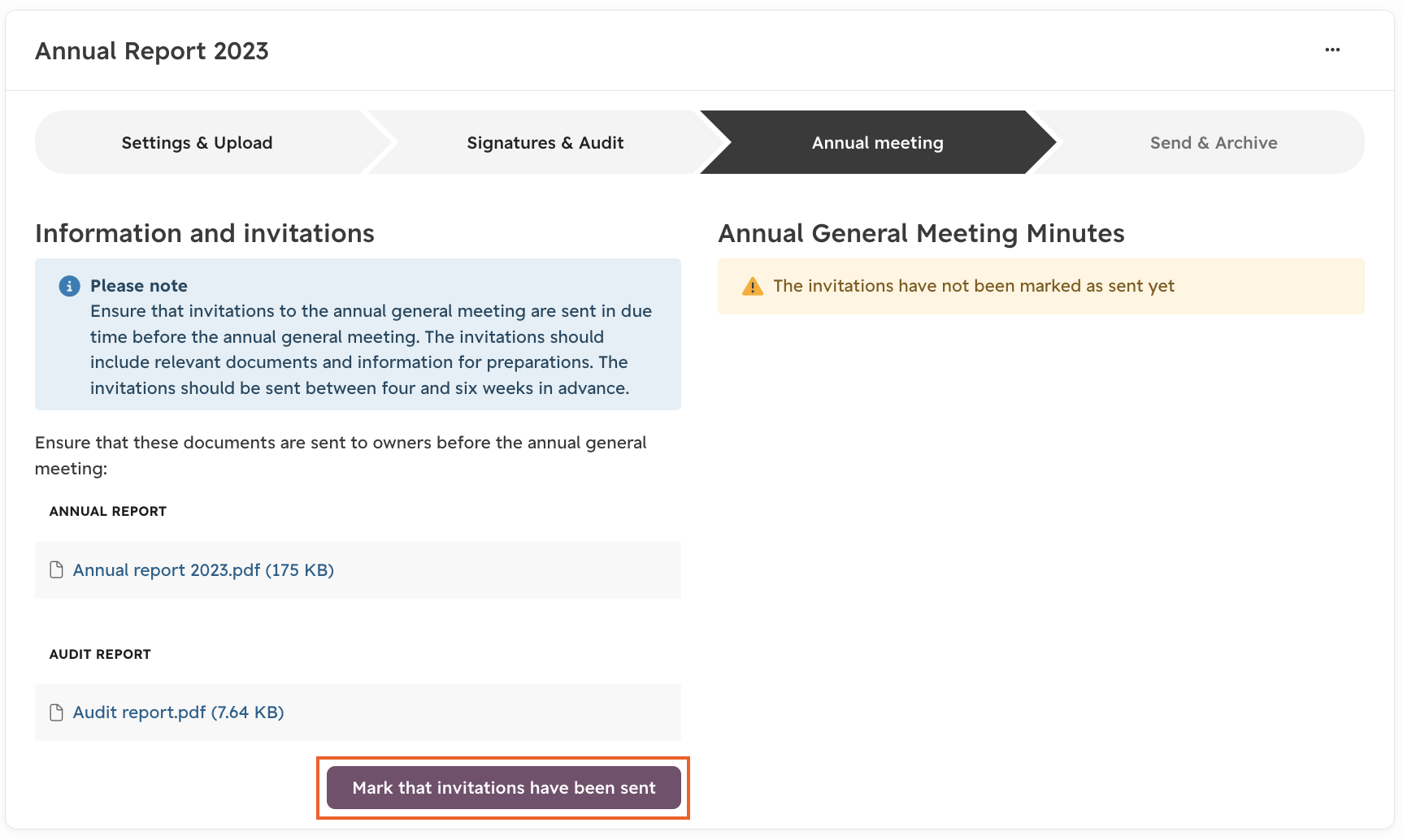The width and height of the screenshot is (1403, 840).
Task: Click the AUDIT REPORT section label
Action: coord(100,654)
